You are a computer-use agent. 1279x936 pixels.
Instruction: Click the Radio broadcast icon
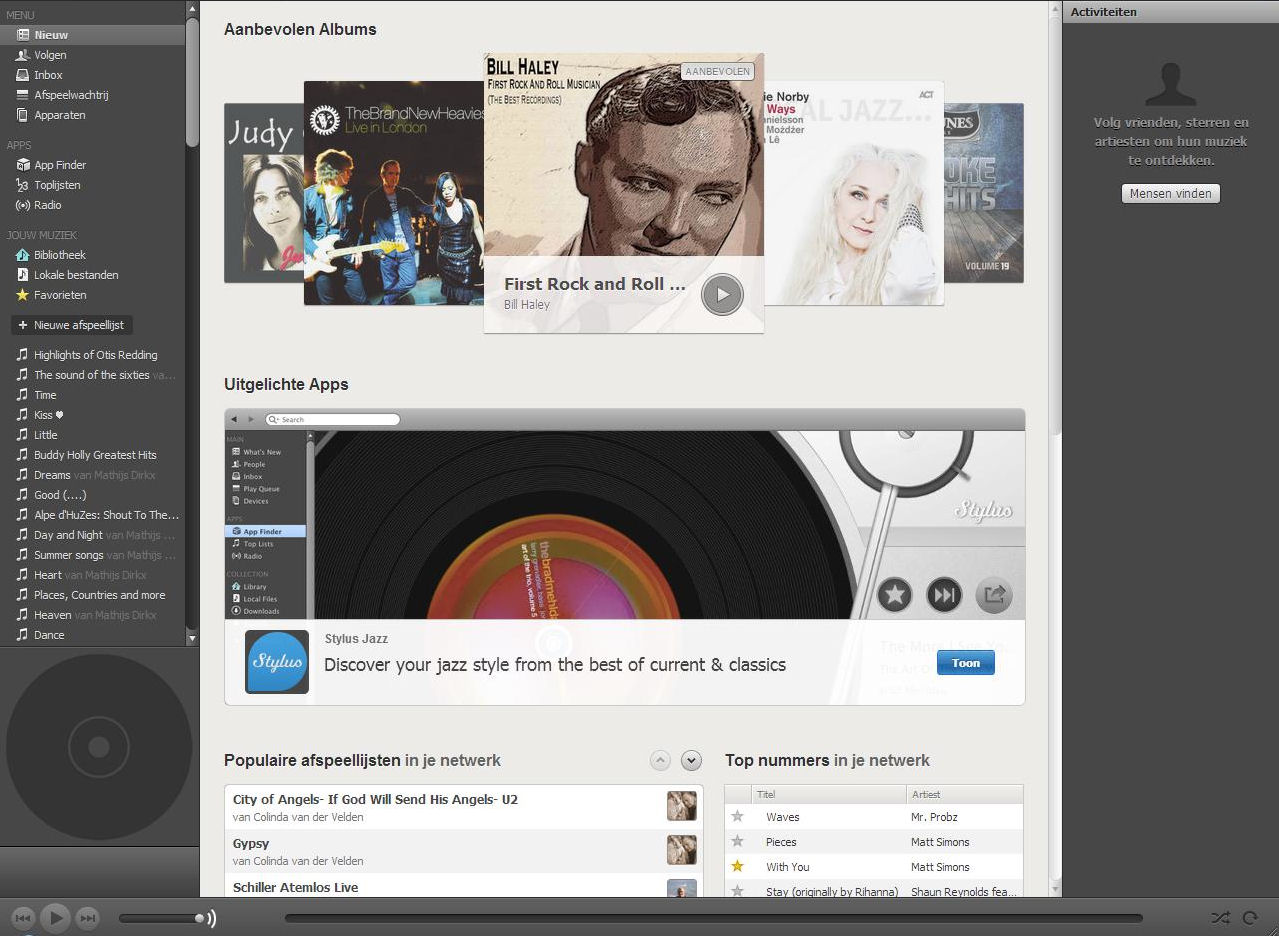(x=23, y=205)
